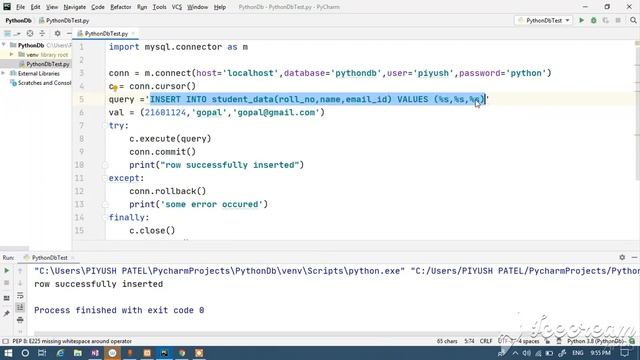Click the locate opened file target icon
This screenshot has width=640, height=360.
click(30, 33)
